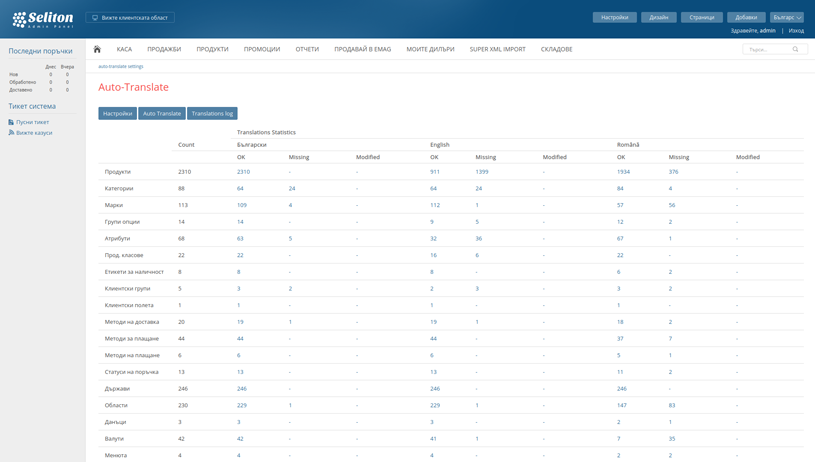Click the top 'Добавки' button
The width and height of the screenshot is (815, 462).
pyautogui.click(x=746, y=17)
